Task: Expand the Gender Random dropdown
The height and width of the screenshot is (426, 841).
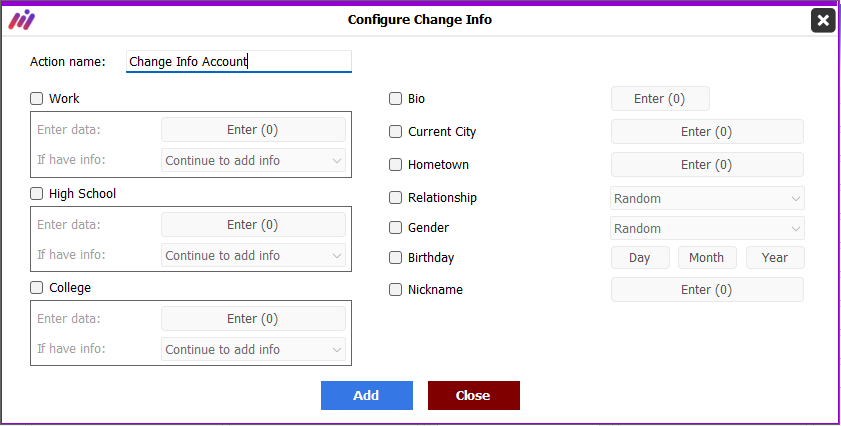Action: pyautogui.click(x=707, y=229)
